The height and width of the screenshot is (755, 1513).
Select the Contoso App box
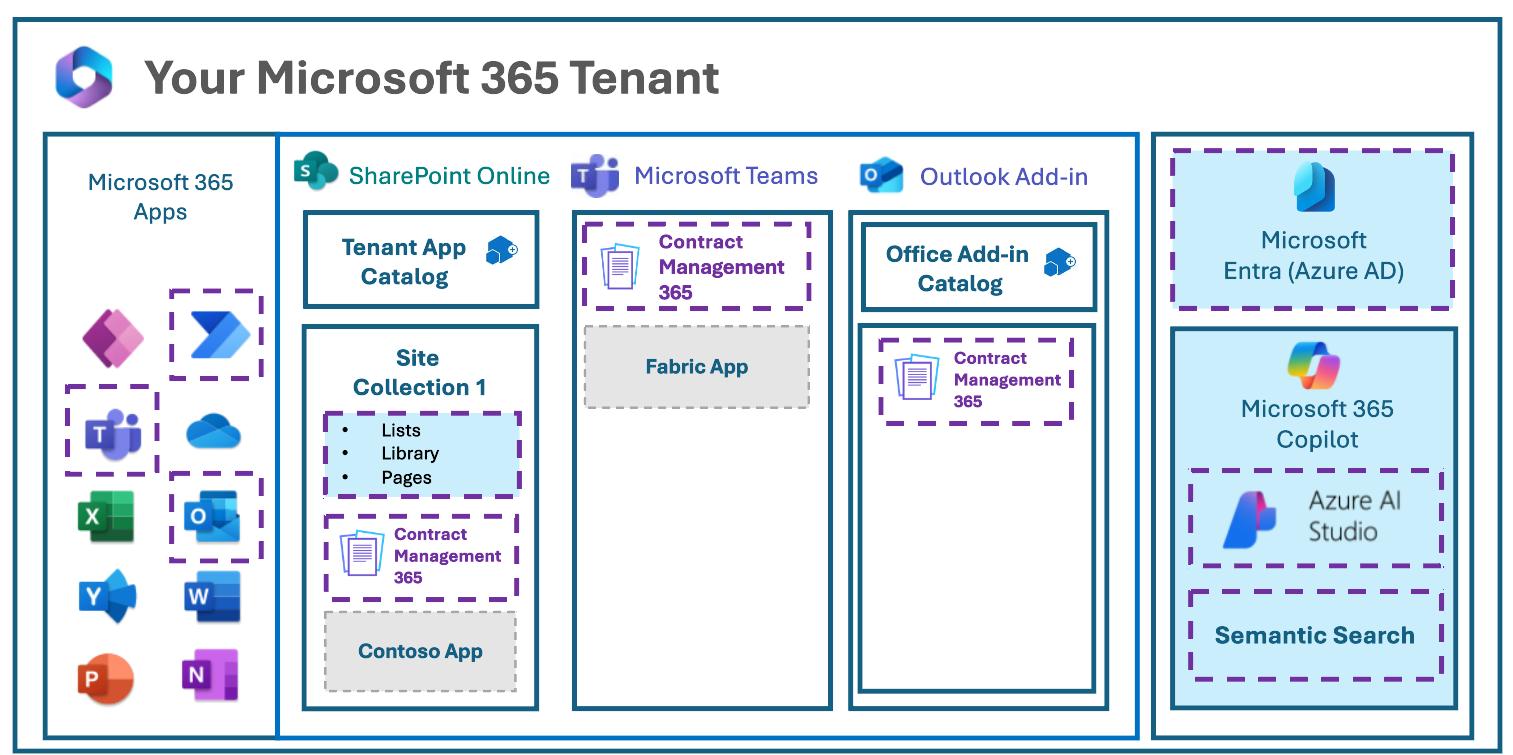pos(420,652)
